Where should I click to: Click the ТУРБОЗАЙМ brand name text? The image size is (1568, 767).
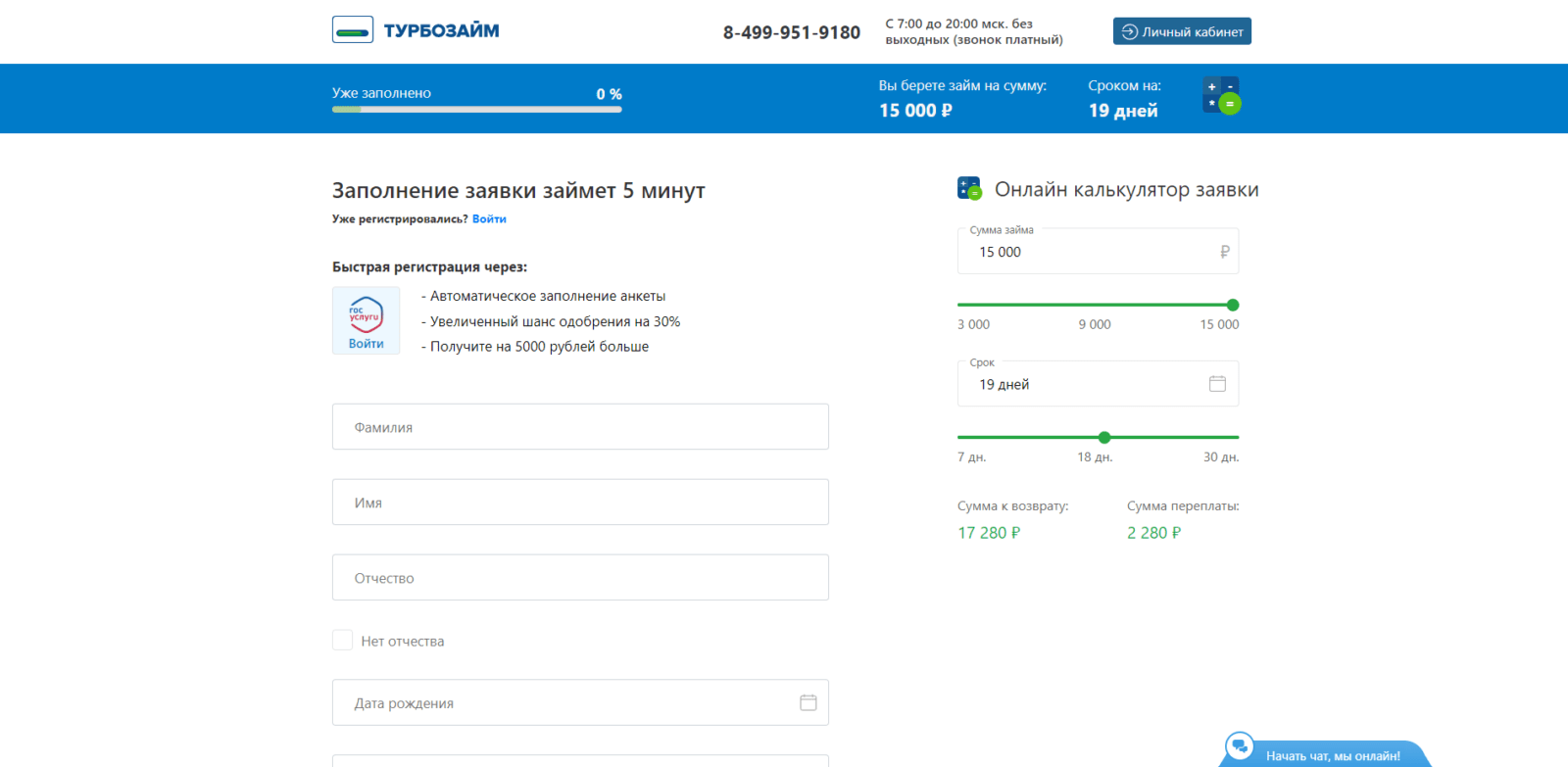point(441,30)
